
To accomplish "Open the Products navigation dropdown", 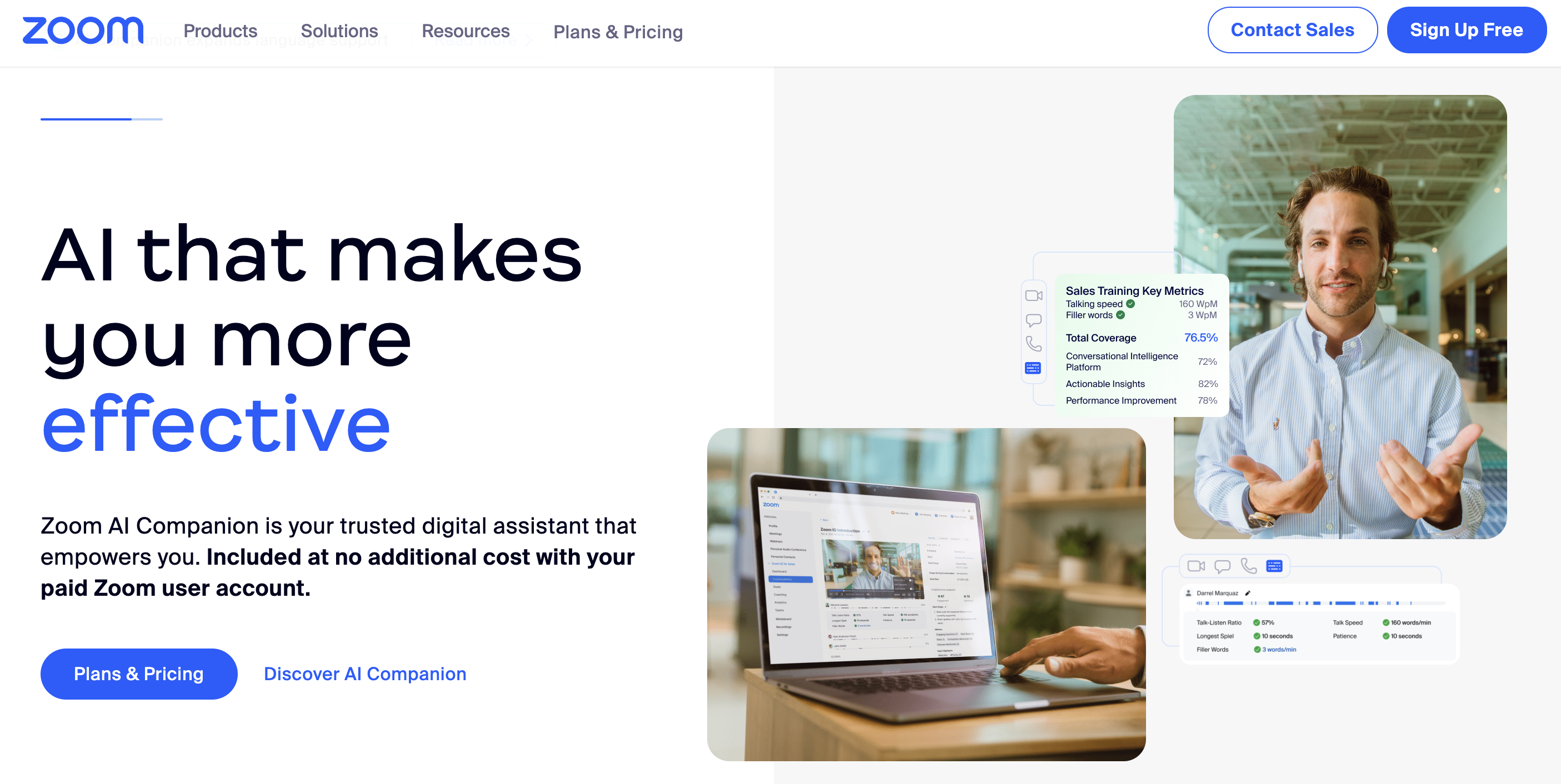I will (220, 30).
